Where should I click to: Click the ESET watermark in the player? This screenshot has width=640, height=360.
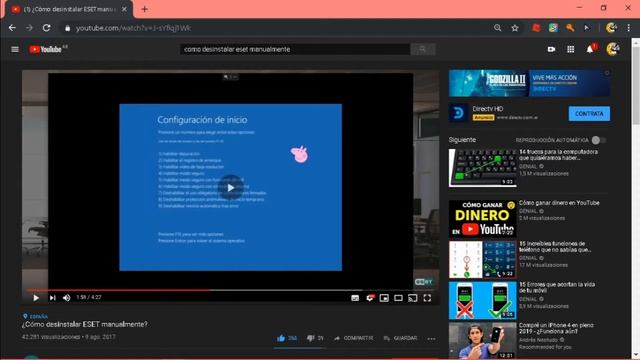coord(423,282)
